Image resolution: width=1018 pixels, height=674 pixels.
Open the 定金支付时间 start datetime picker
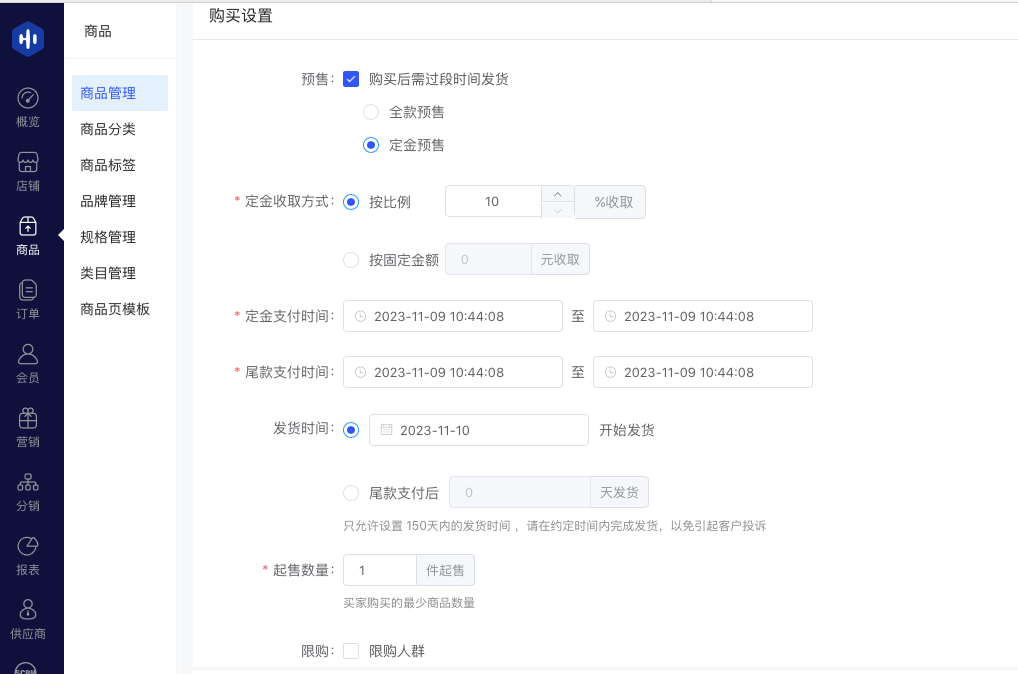(453, 316)
